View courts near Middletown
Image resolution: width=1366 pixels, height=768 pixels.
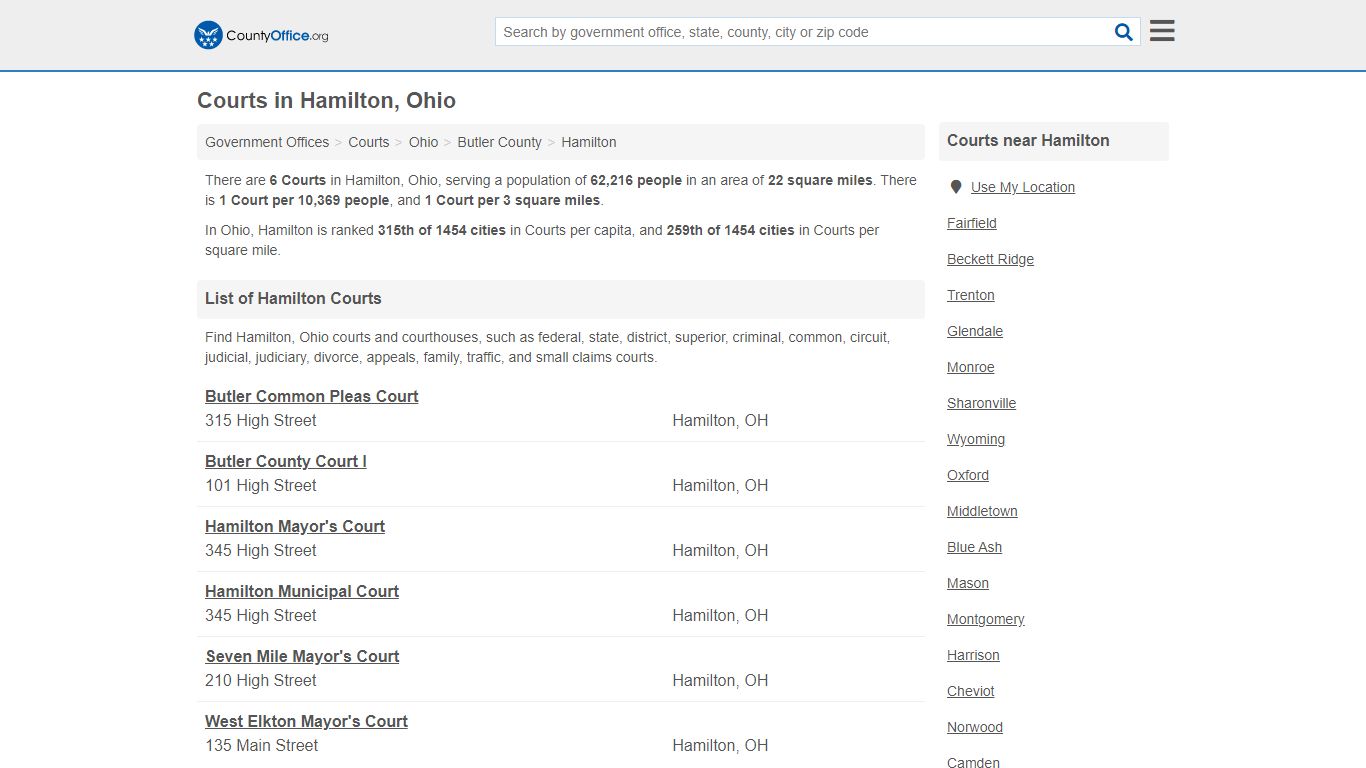point(982,511)
